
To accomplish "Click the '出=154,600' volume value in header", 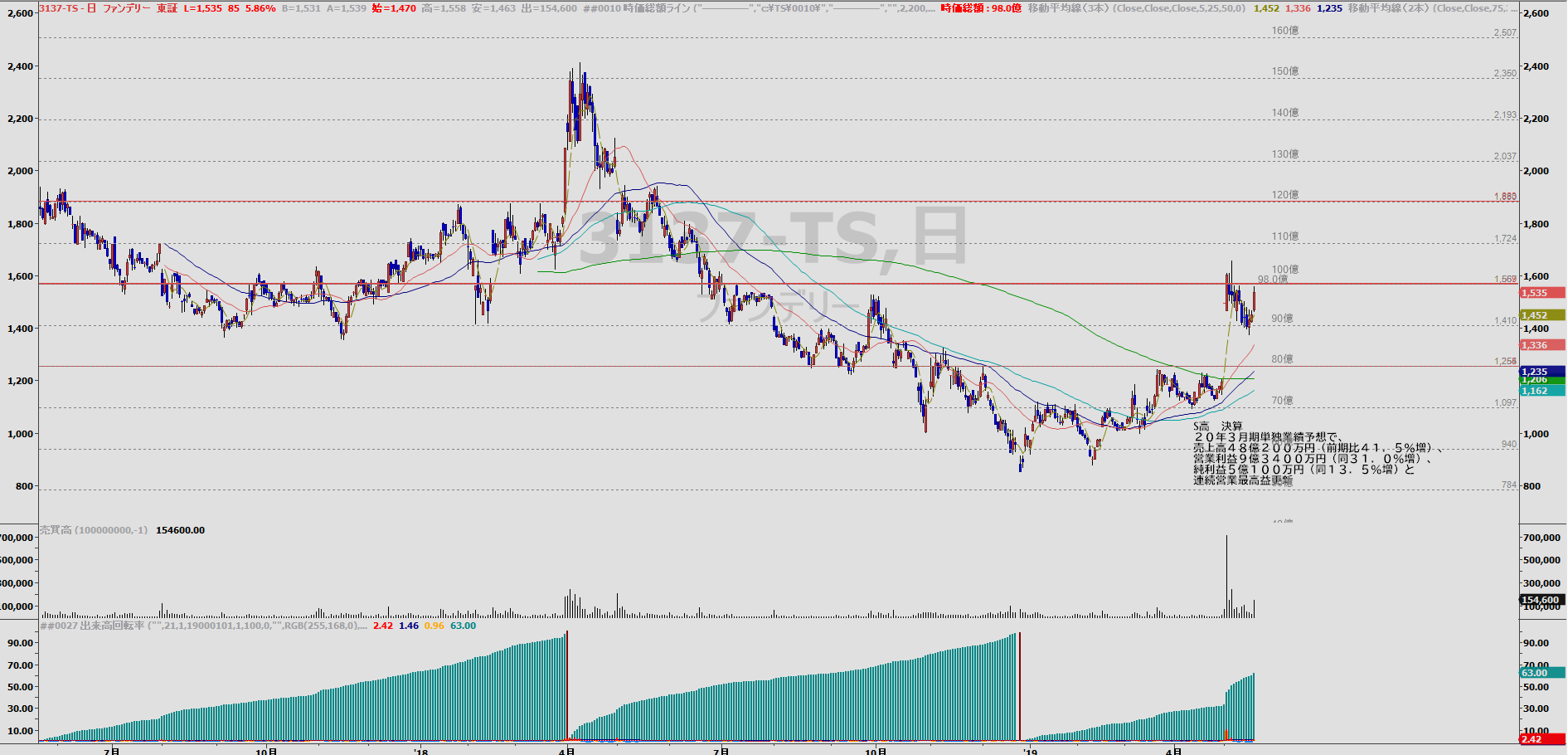I will pyautogui.click(x=550, y=7).
